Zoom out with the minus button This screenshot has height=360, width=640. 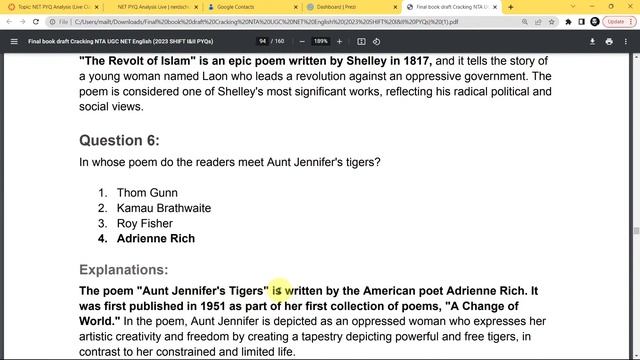click(302, 41)
